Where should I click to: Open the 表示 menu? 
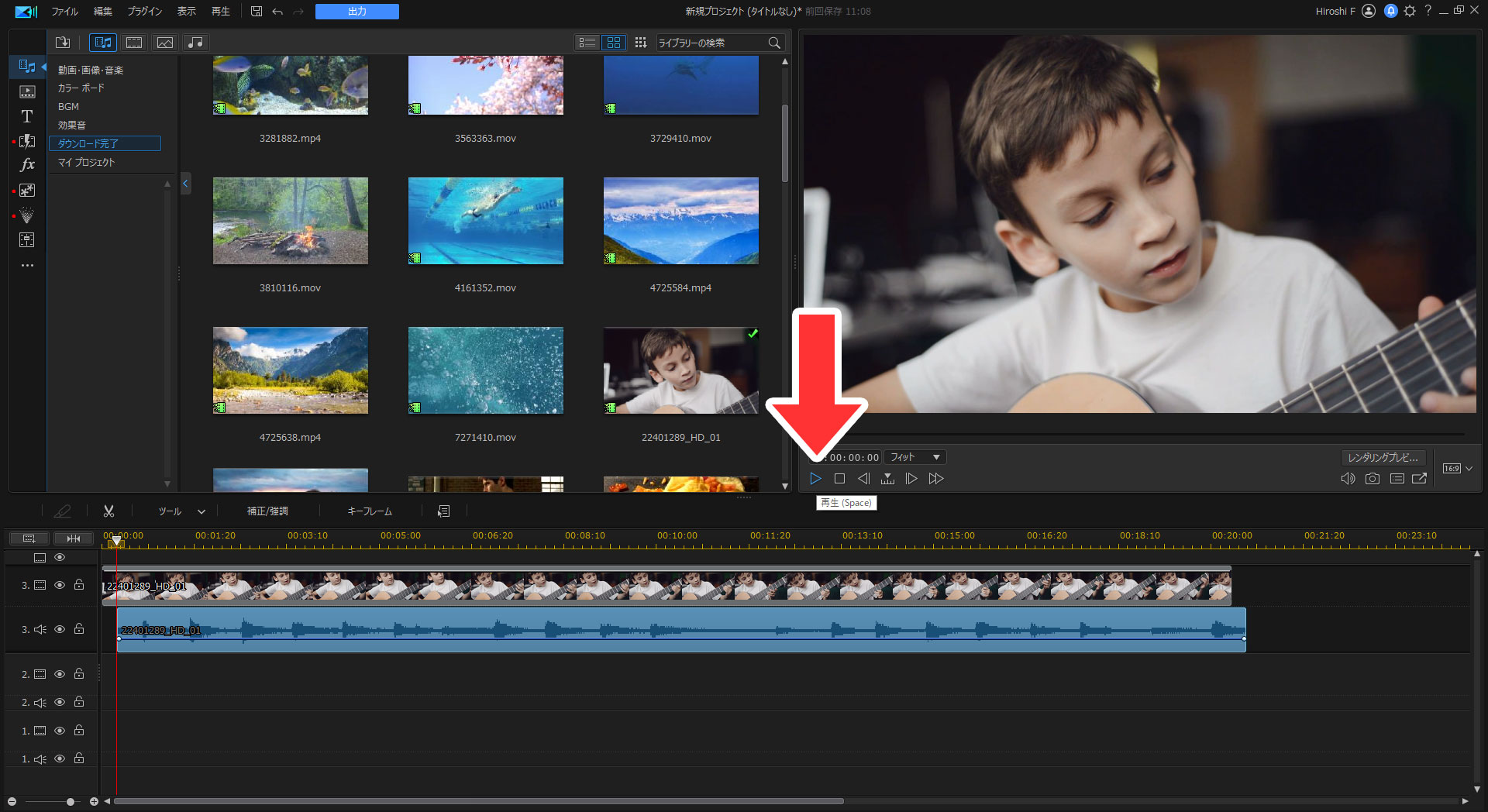pos(187,12)
